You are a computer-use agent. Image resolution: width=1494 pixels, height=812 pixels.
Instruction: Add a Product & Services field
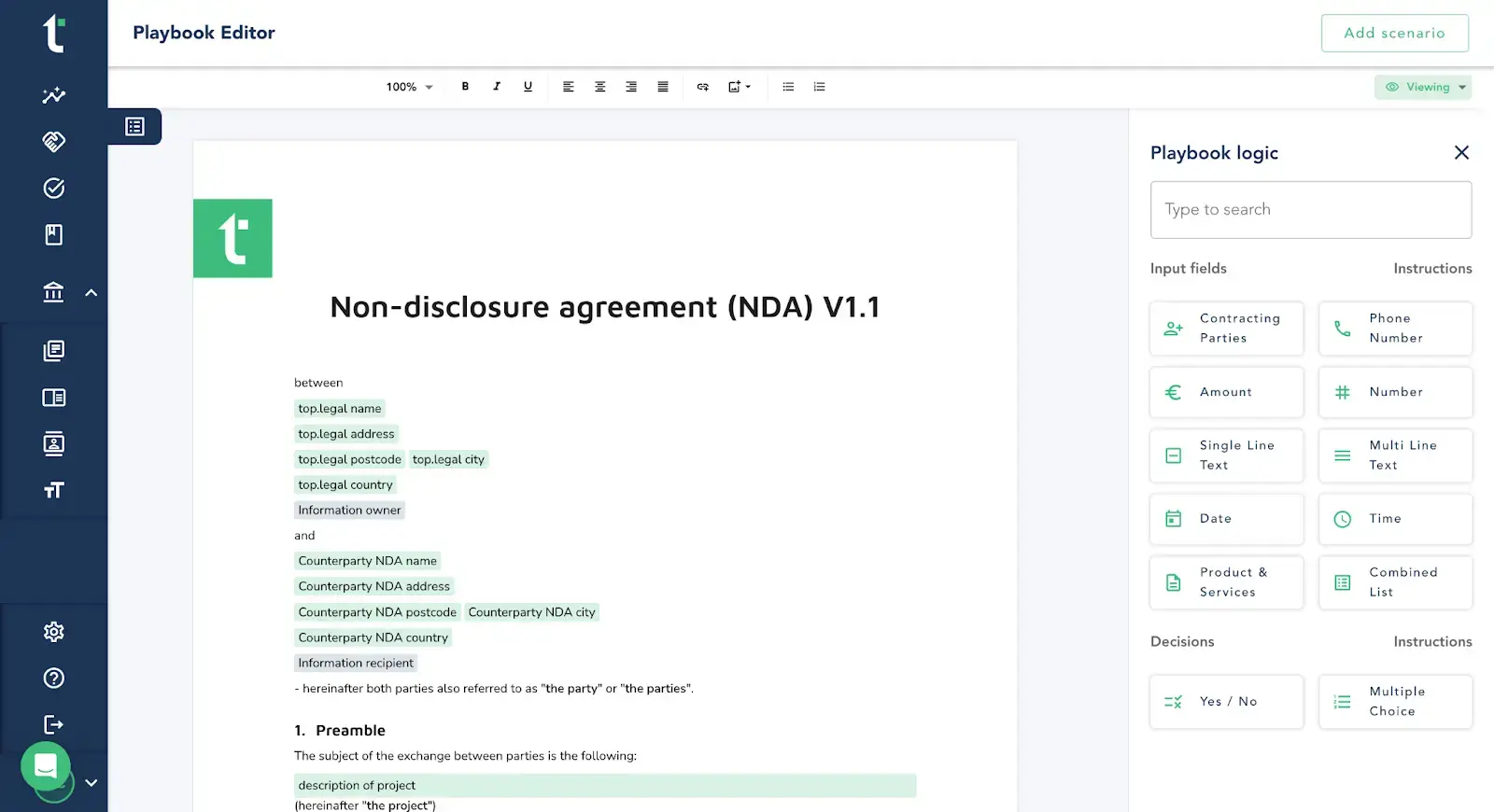1227,582
